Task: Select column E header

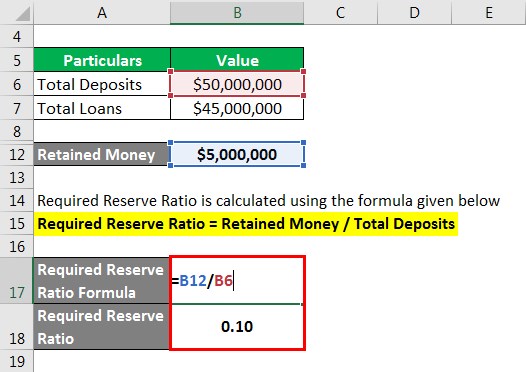Action: tap(489, 12)
